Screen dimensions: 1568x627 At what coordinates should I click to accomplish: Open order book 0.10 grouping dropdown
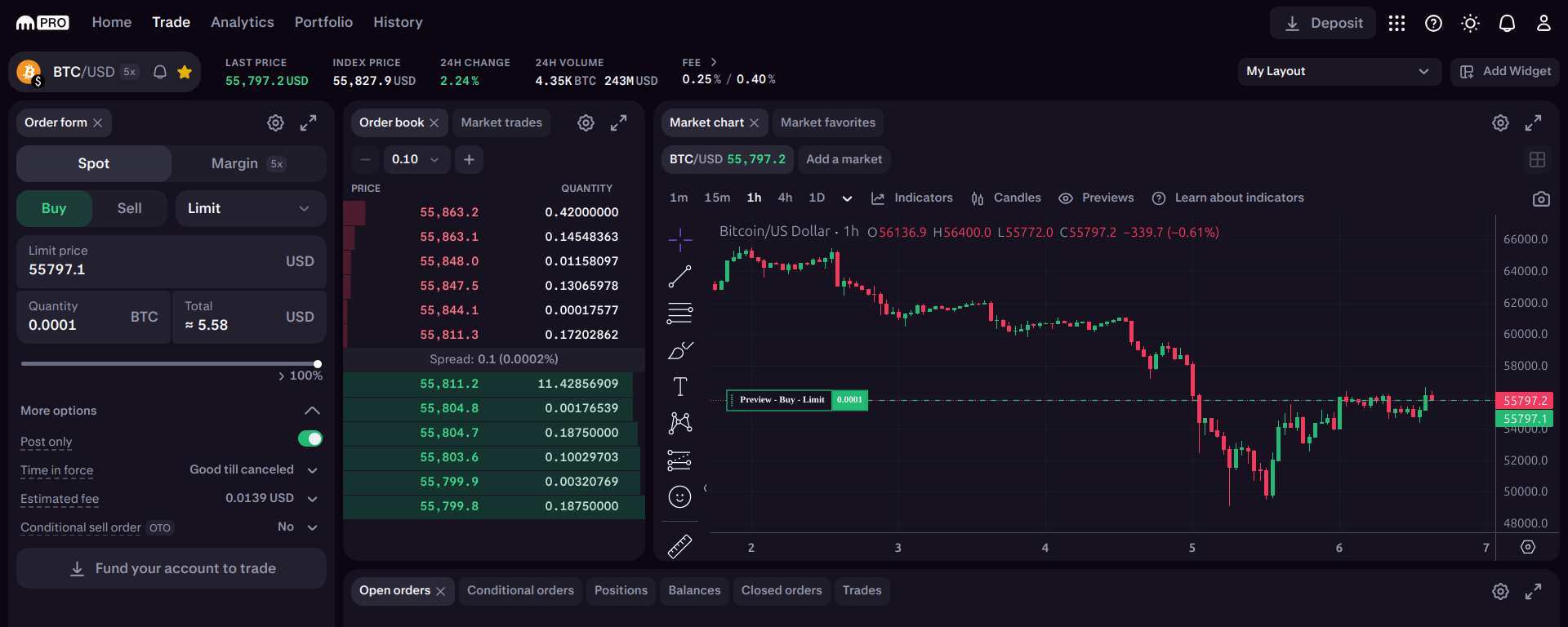click(x=415, y=159)
